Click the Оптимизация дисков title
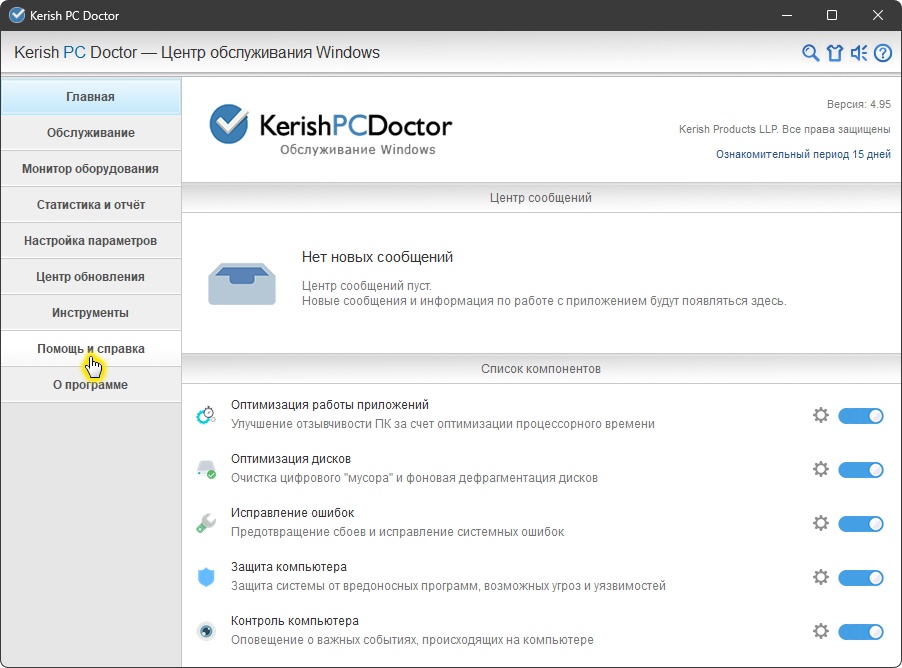The height and width of the screenshot is (668, 902). (291, 459)
